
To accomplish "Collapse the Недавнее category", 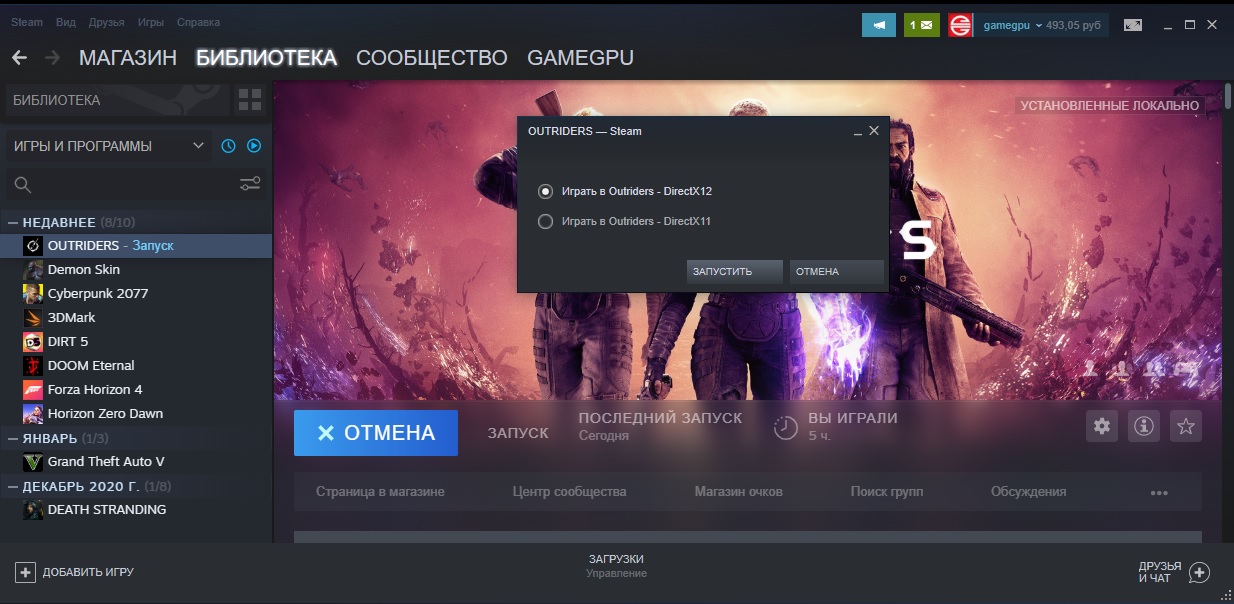I will tap(13, 222).
